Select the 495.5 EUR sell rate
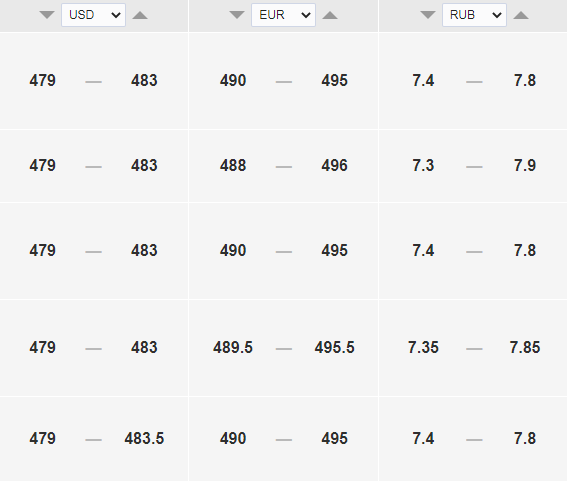This screenshot has height=481, width=567. 334,348
